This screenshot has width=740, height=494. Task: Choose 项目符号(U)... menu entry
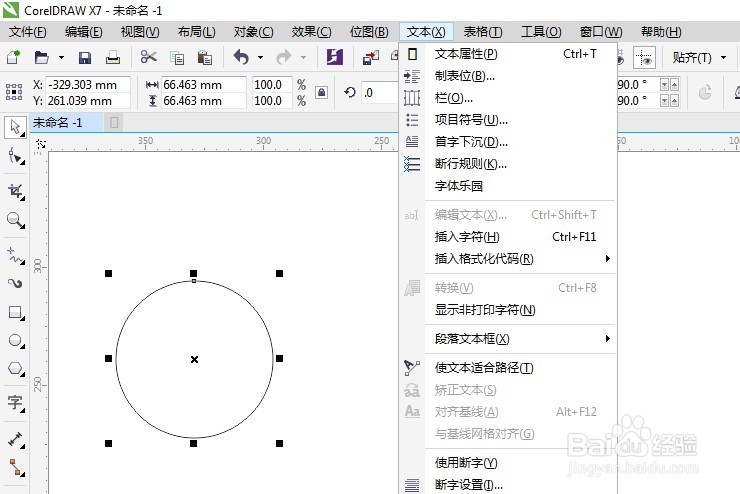(509, 120)
